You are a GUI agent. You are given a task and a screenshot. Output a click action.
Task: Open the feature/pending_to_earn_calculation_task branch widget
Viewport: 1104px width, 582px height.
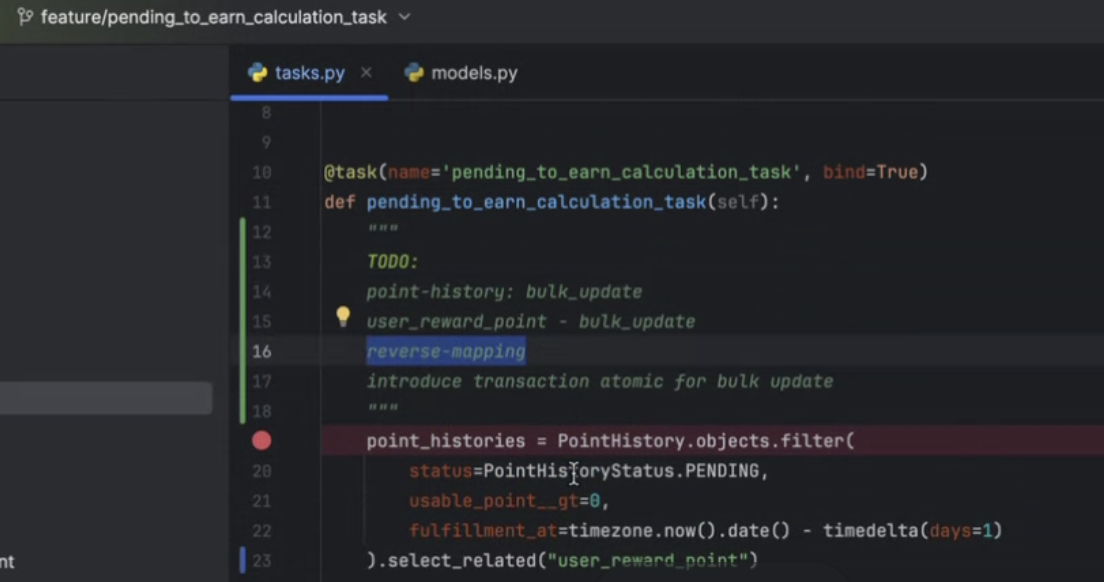(x=213, y=17)
